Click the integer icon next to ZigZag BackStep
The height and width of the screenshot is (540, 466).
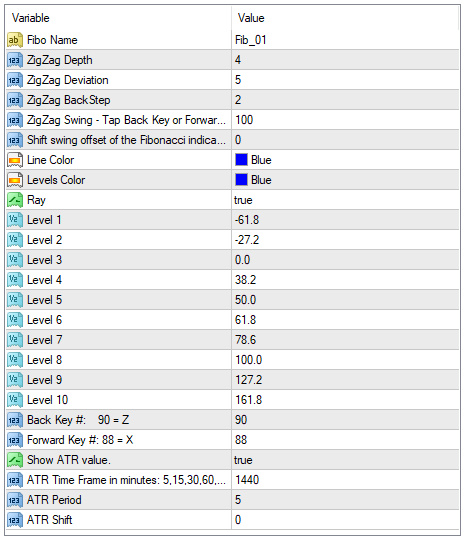tap(14, 100)
